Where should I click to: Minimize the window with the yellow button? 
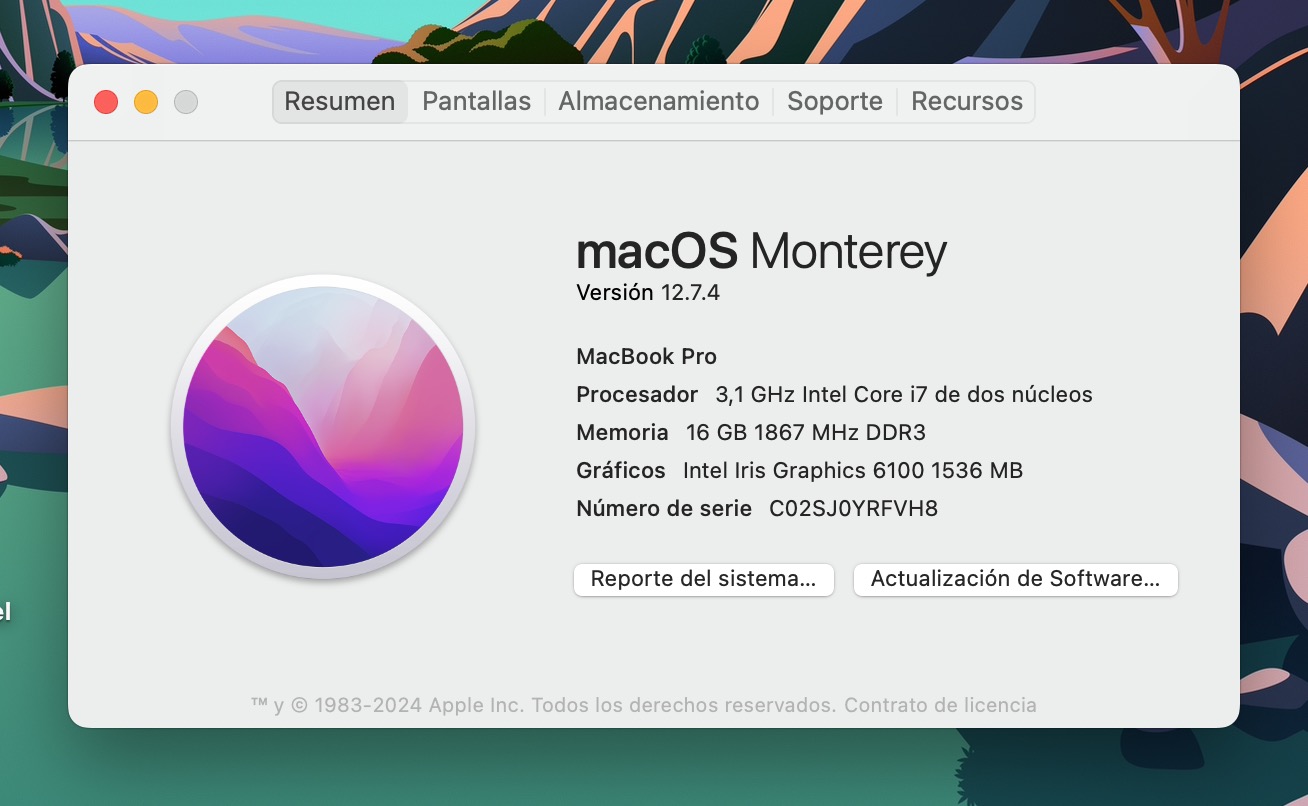146,102
